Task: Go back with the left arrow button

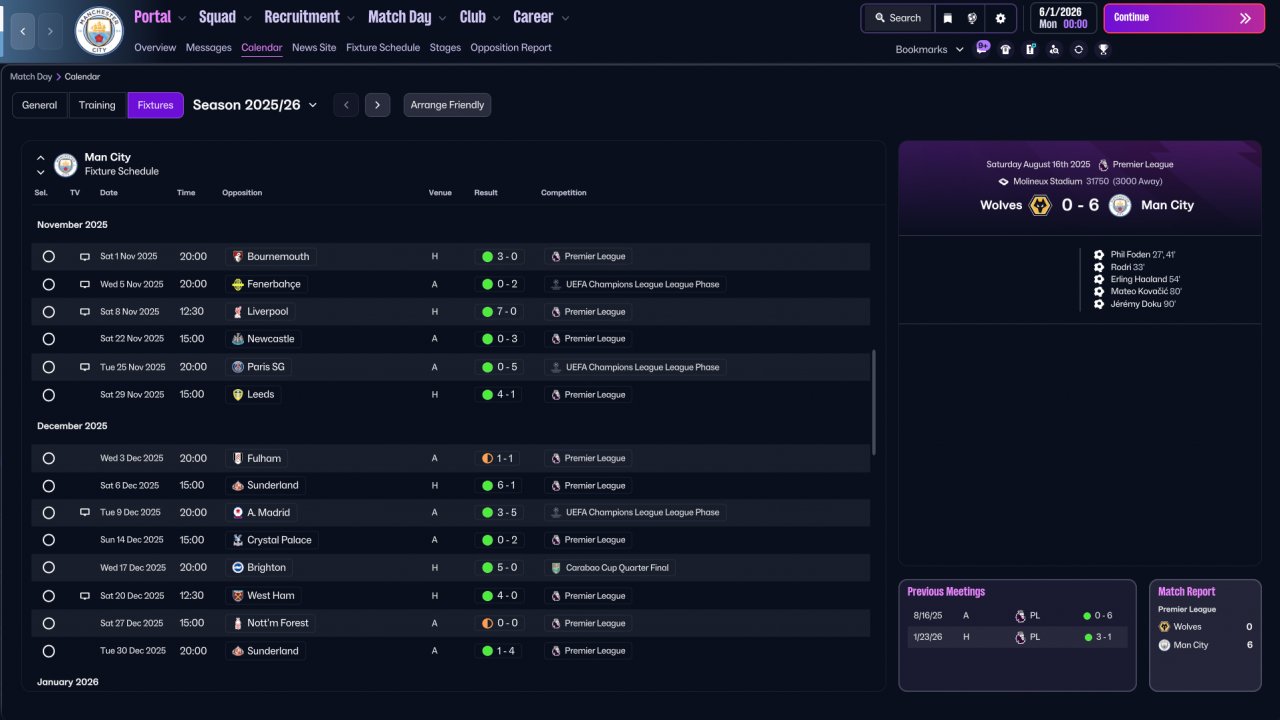Action: [22, 31]
